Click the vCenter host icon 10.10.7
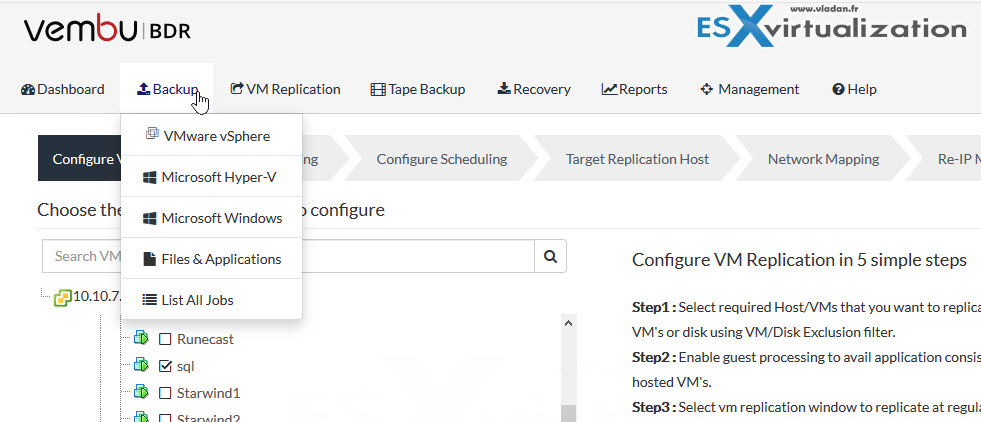 [x=62, y=298]
